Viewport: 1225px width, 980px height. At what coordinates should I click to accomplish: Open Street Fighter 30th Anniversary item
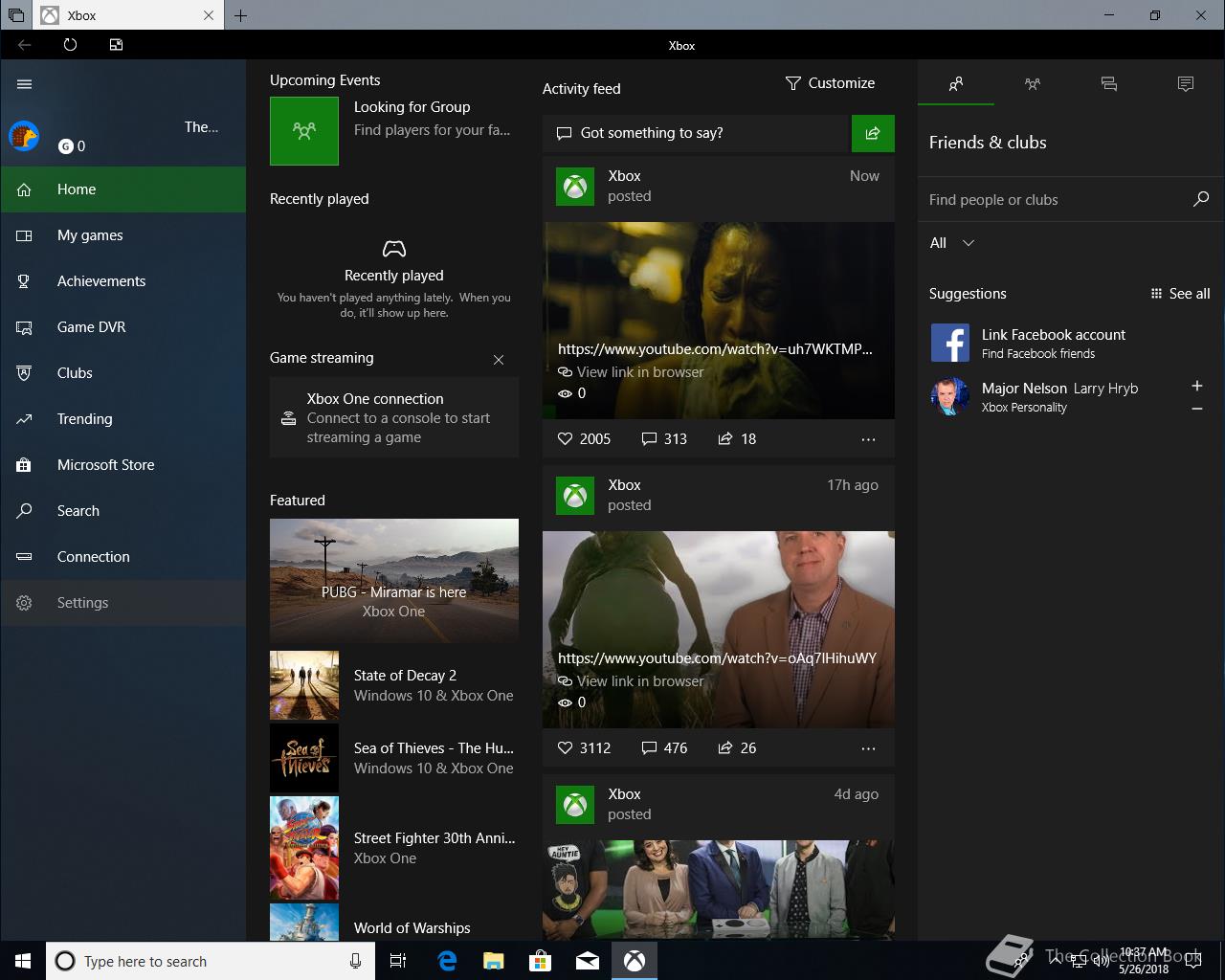coord(394,848)
